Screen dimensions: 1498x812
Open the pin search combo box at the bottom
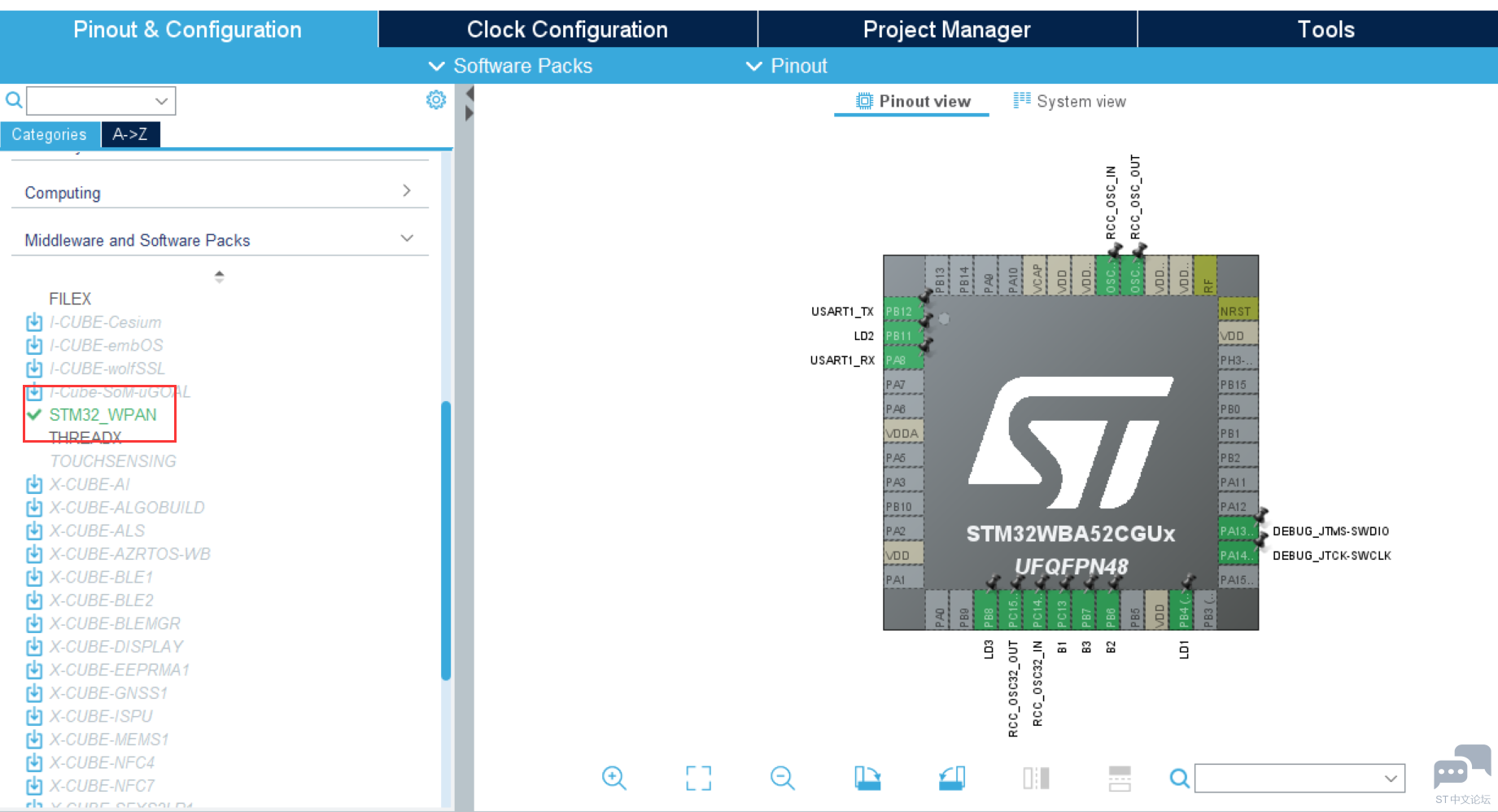coord(1299,778)
